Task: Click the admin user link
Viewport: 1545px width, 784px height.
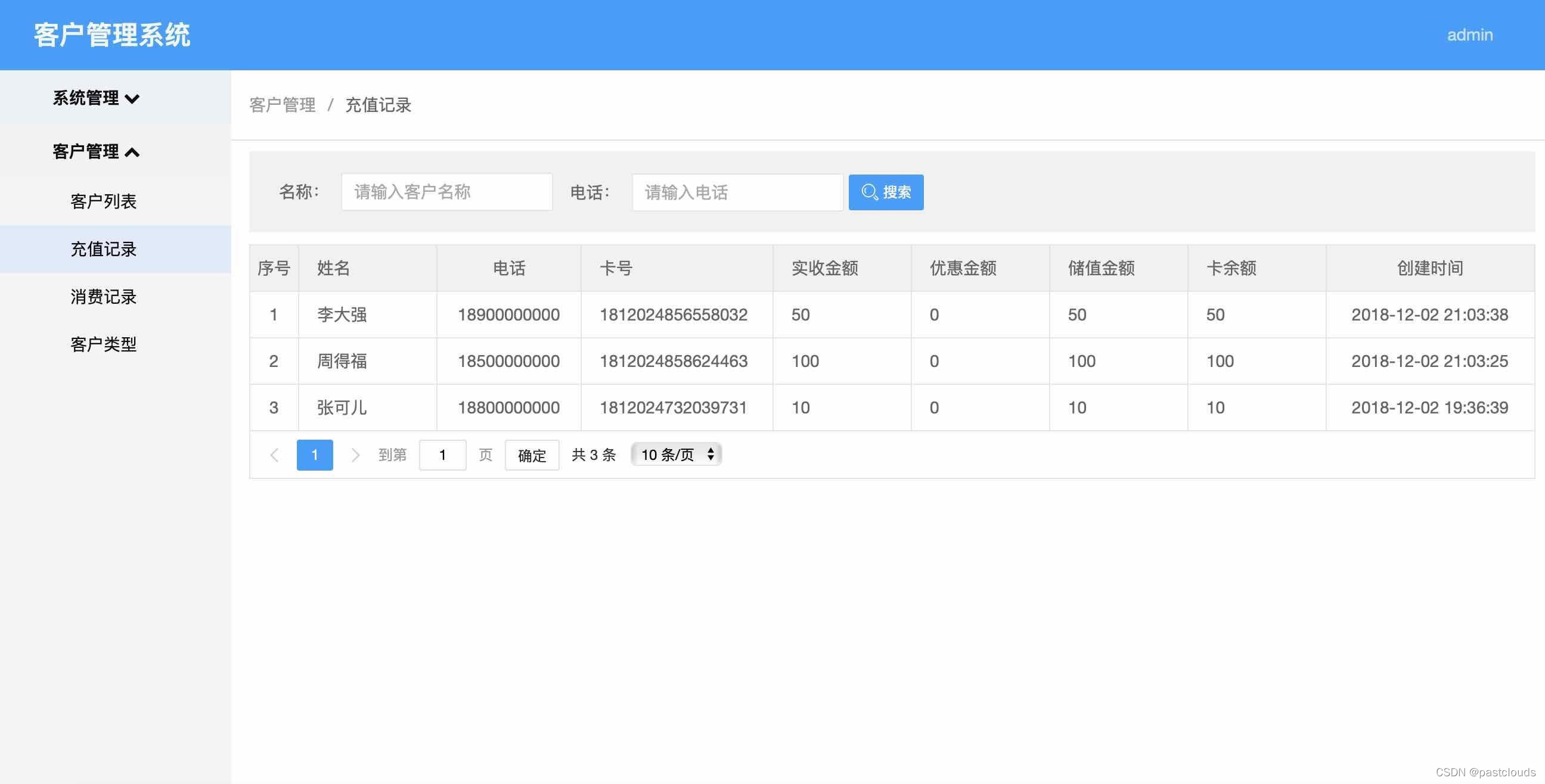Action: 1469,35
